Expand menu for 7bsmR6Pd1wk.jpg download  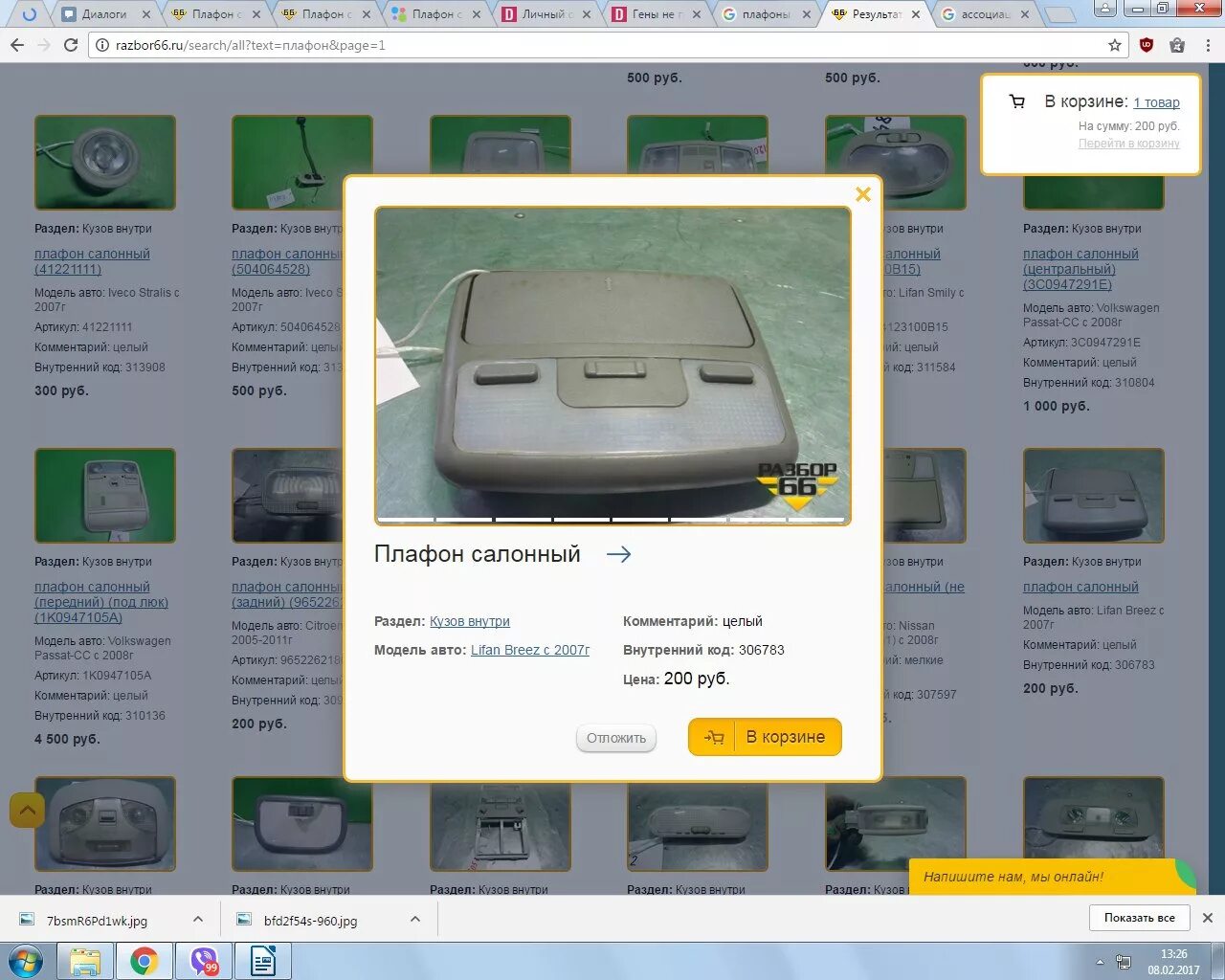pos(198,920)
